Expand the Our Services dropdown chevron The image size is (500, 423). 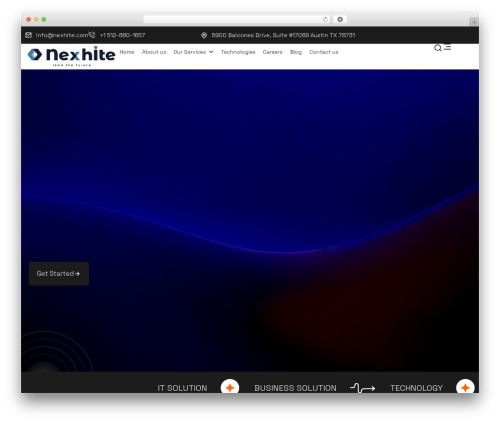(211, 52)
